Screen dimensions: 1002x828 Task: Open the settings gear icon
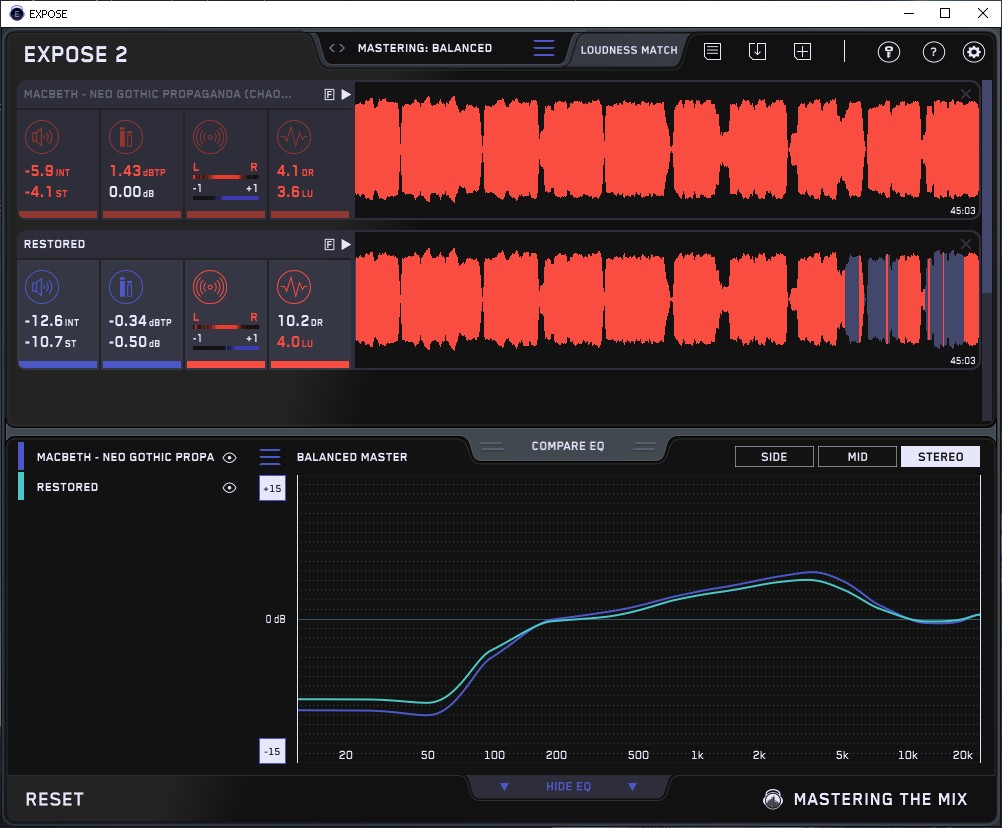point(973,52)
